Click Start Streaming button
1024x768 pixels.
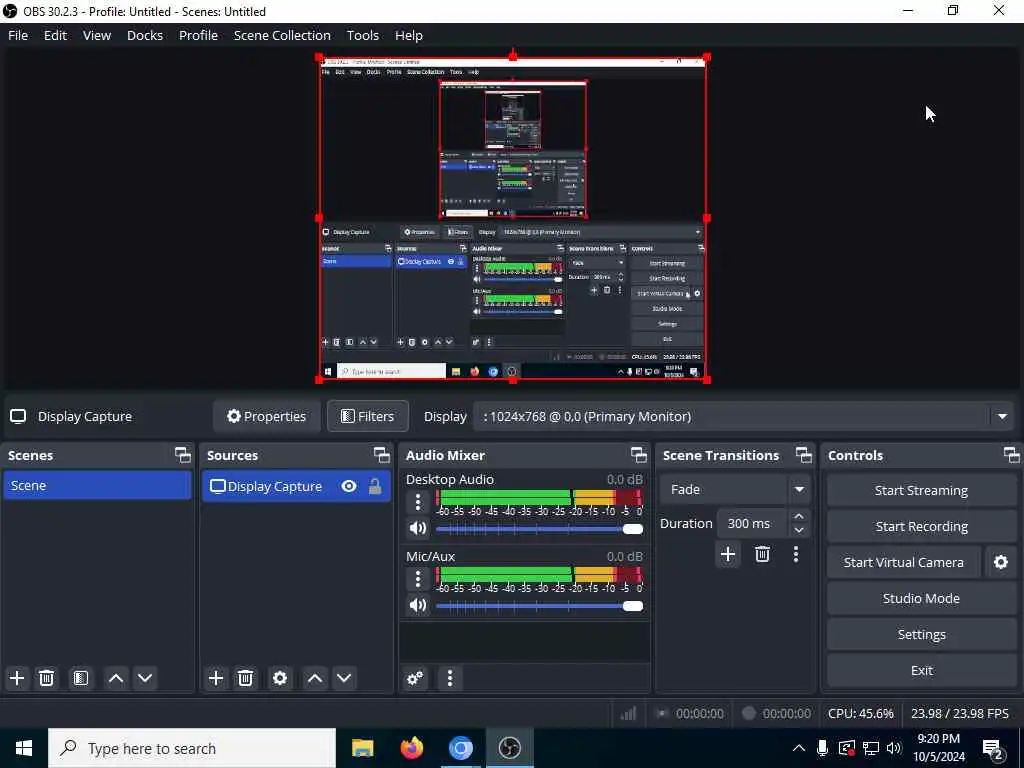pos(921,490)
